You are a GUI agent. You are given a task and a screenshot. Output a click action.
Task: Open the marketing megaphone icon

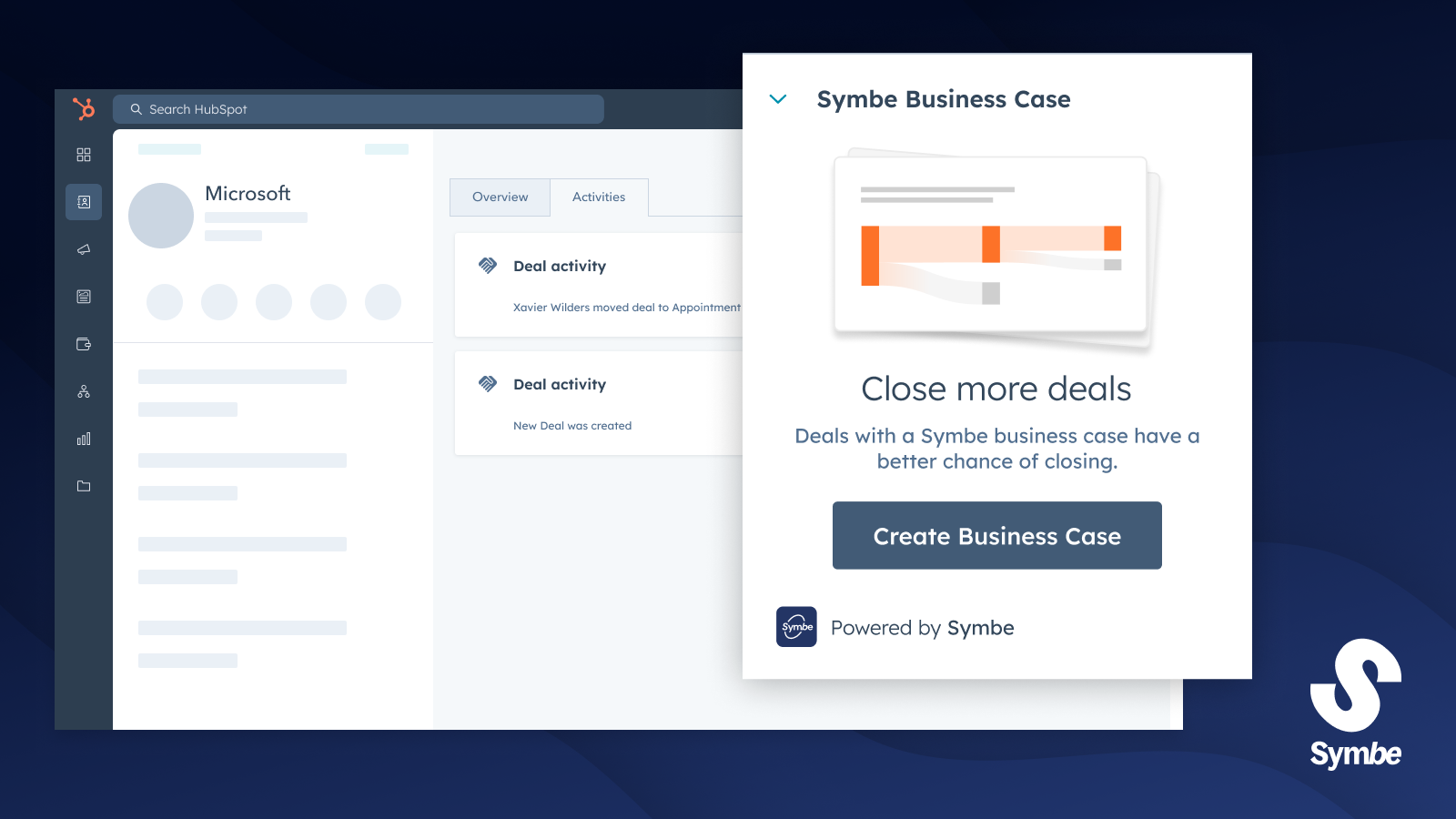(84, 249)
